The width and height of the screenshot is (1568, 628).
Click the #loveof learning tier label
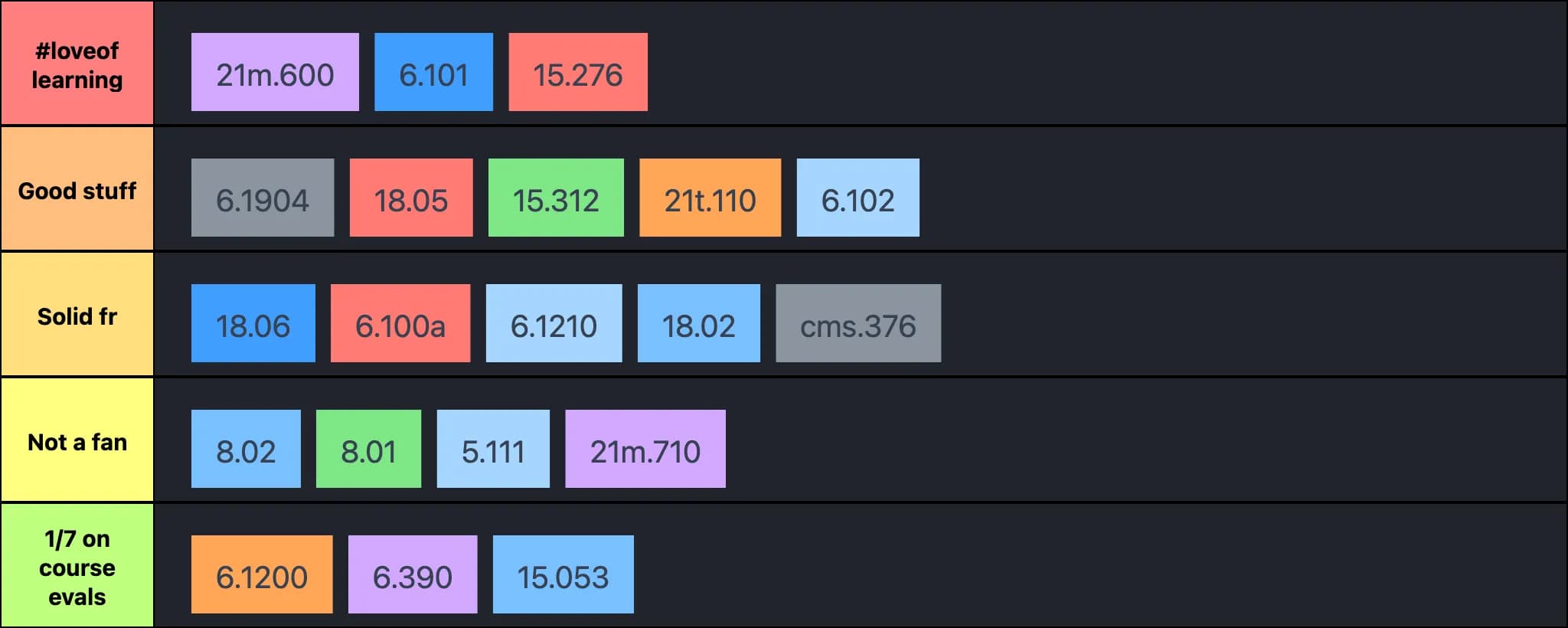[x=77, y=63]
